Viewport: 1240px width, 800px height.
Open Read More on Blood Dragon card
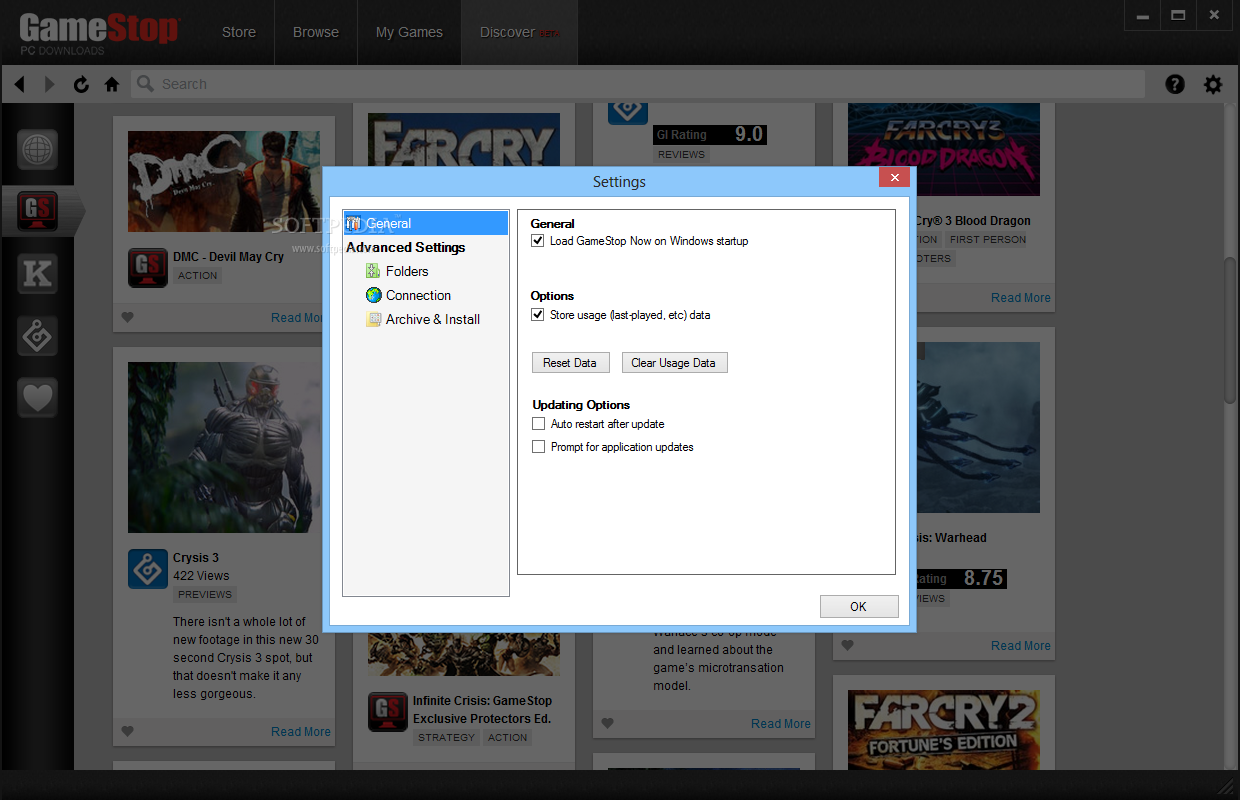(1020, 298)
